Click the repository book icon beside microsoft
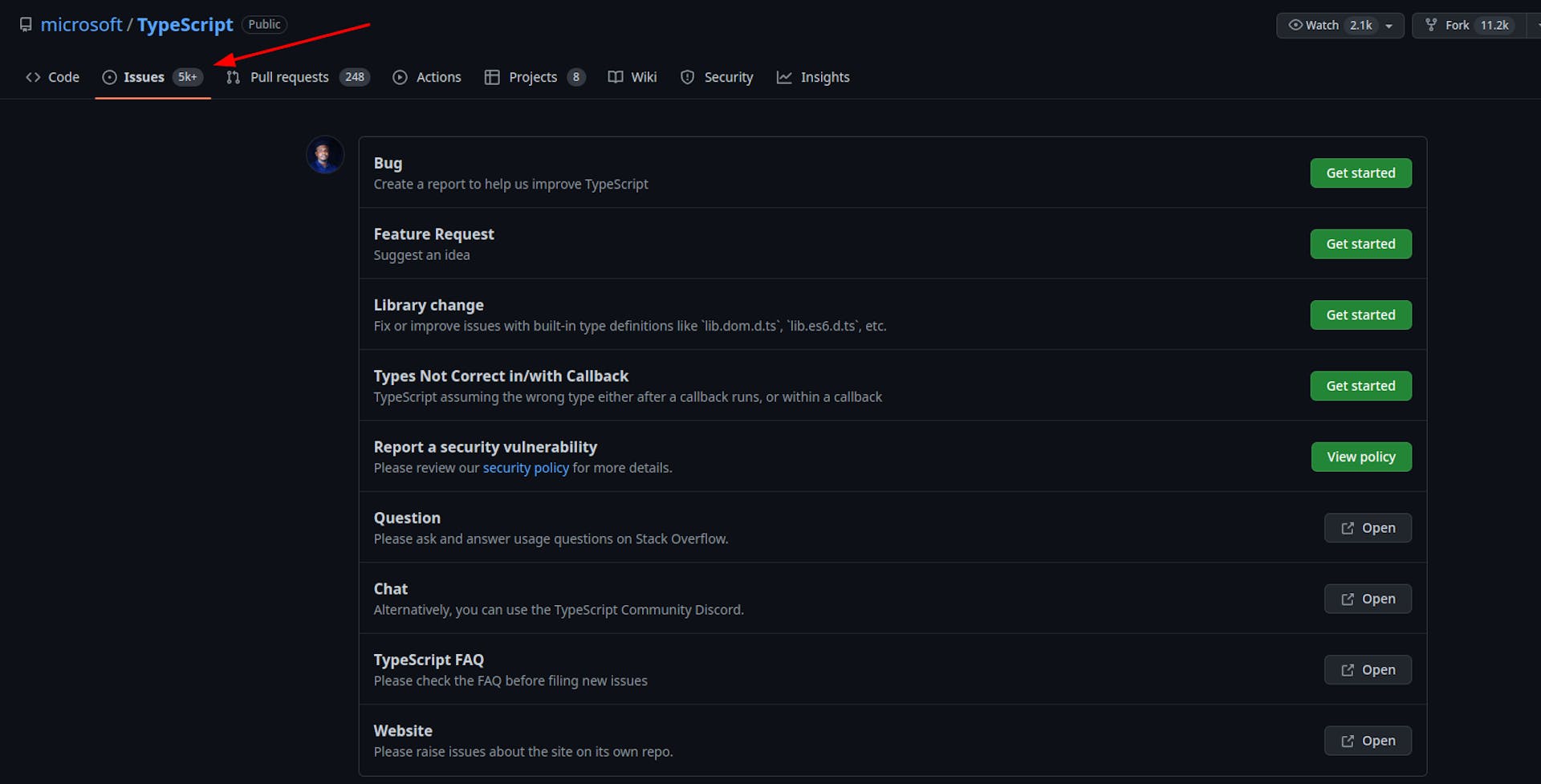Image resolution: width=1541 pixels, height=784 pixels. click(x=26, y=25)
